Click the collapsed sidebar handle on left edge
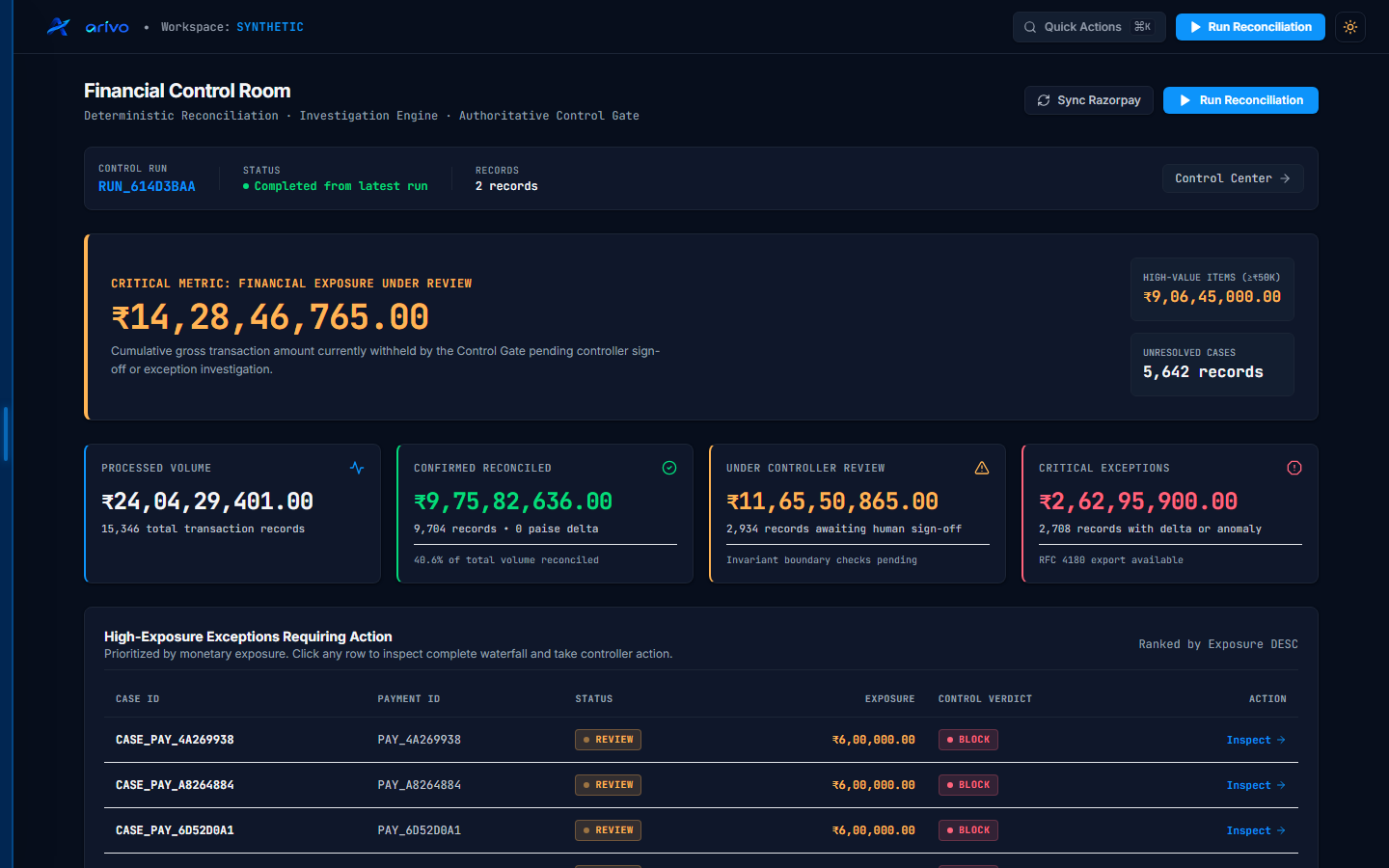The image size is (1389, 868). coord(6,434)
